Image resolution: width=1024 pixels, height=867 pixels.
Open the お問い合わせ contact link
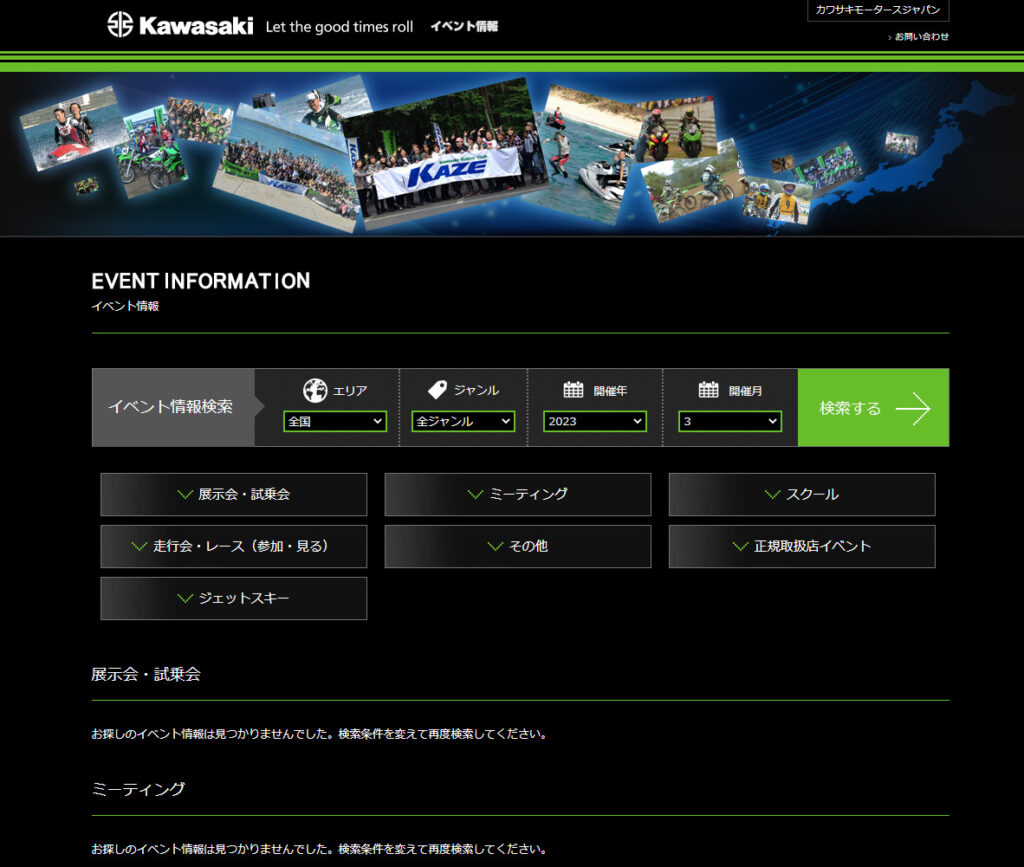pos(921,37)
